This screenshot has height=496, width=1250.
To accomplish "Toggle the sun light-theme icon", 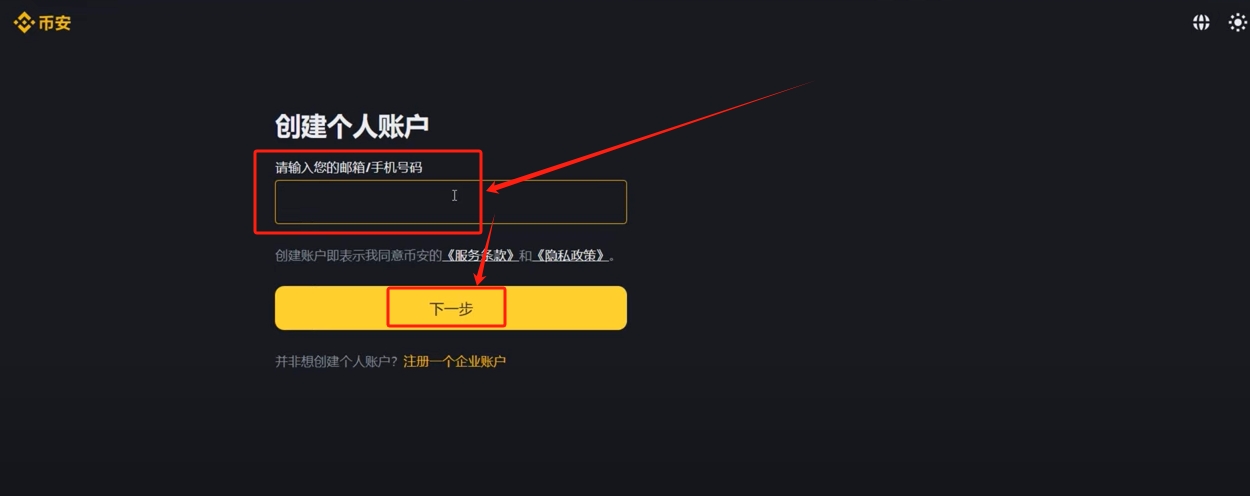I will (1238, 22).
